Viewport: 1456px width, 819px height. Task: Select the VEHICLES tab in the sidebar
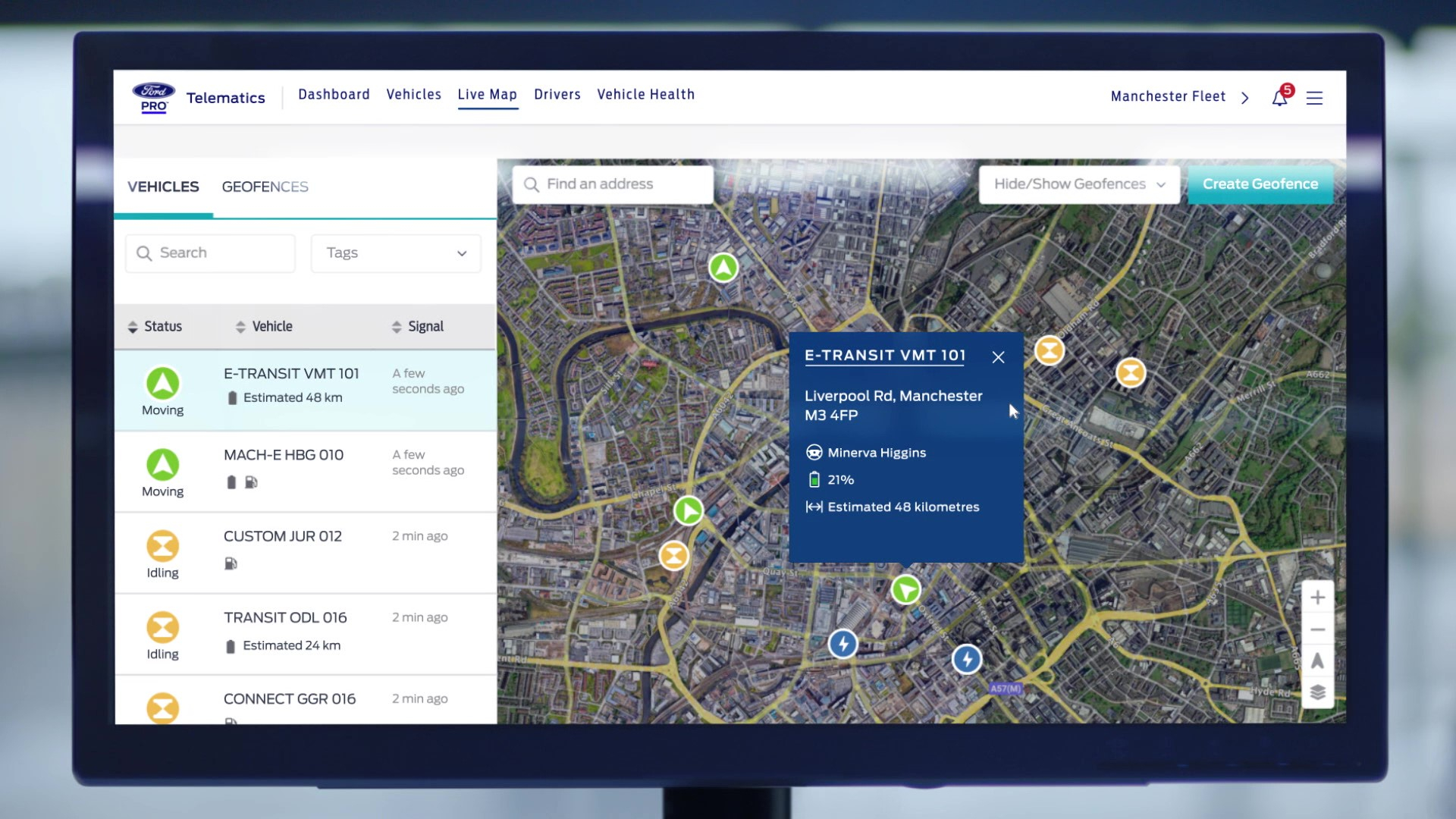tap(163, 187)
